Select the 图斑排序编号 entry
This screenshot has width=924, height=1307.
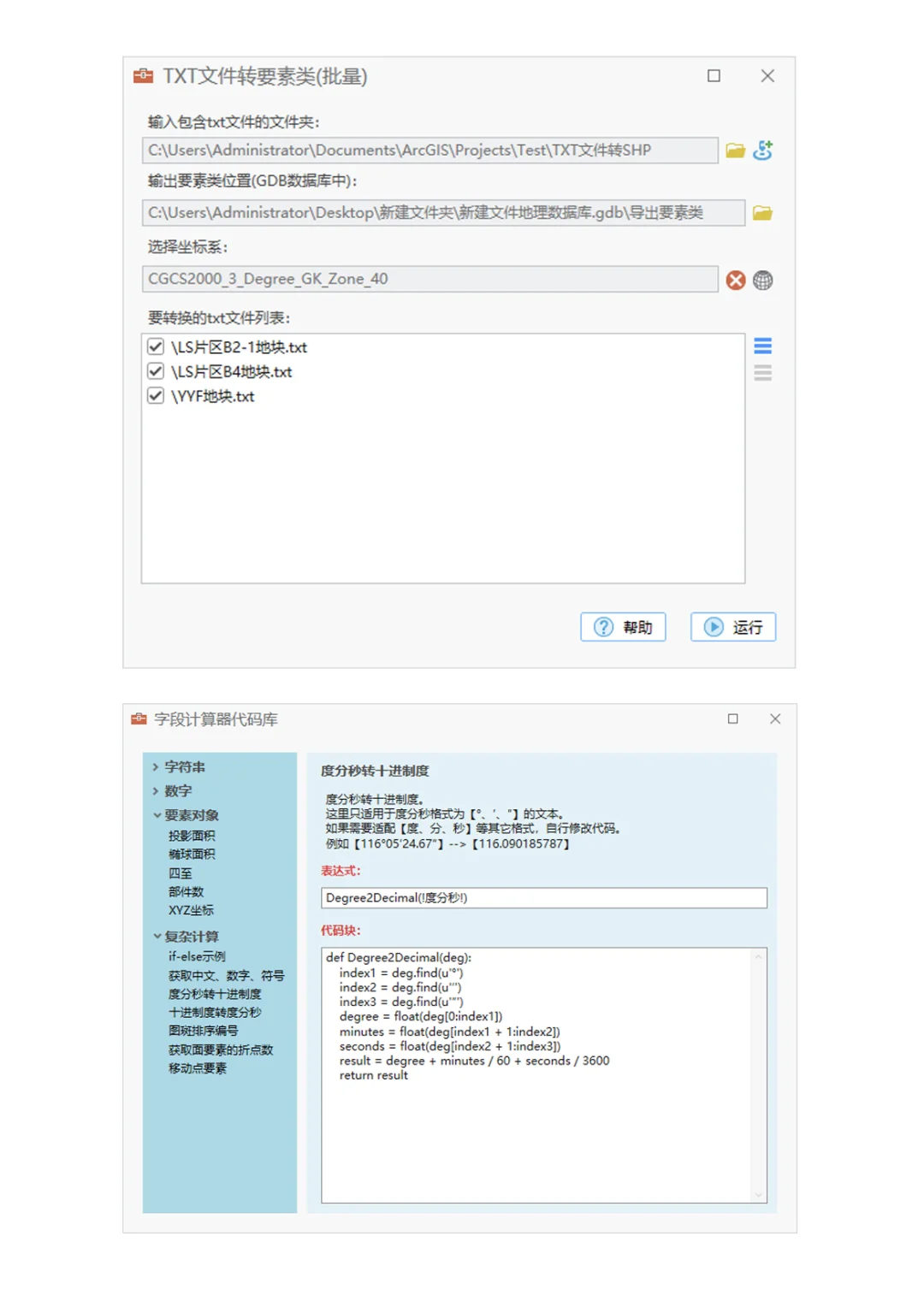coord(205,1031)
